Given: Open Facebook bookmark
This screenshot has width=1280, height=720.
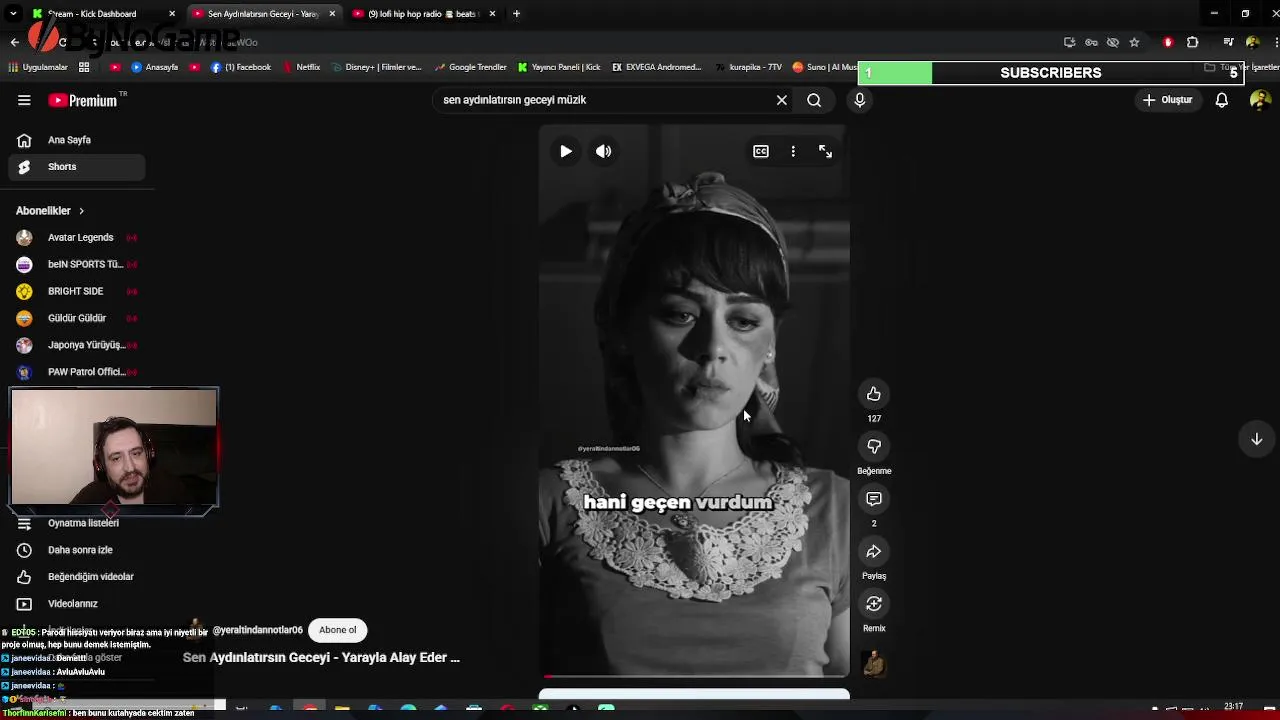Looking at the screenshot, I should coord(241,67).
